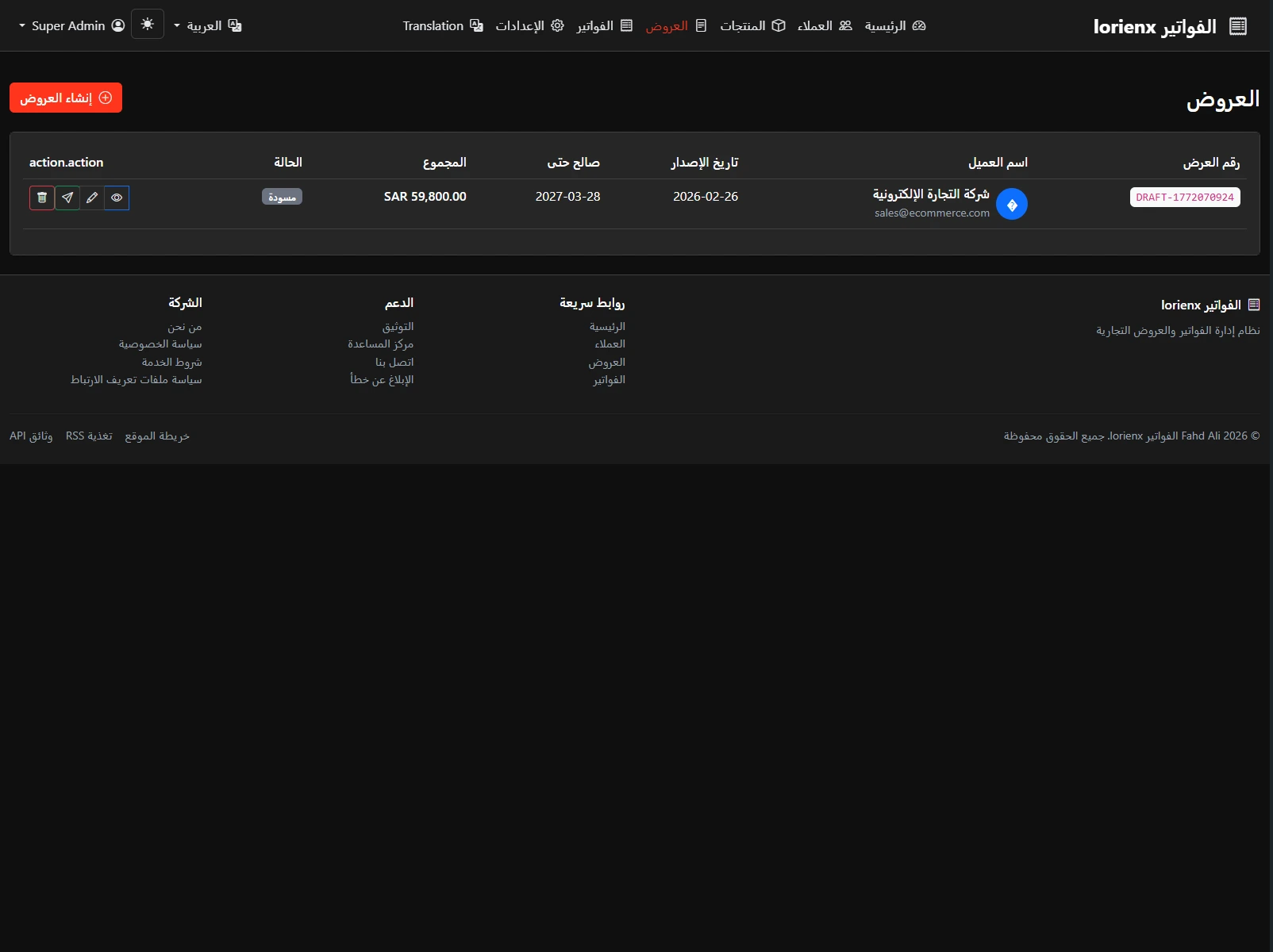Open the العربية language dropdown

pos(207,25)
